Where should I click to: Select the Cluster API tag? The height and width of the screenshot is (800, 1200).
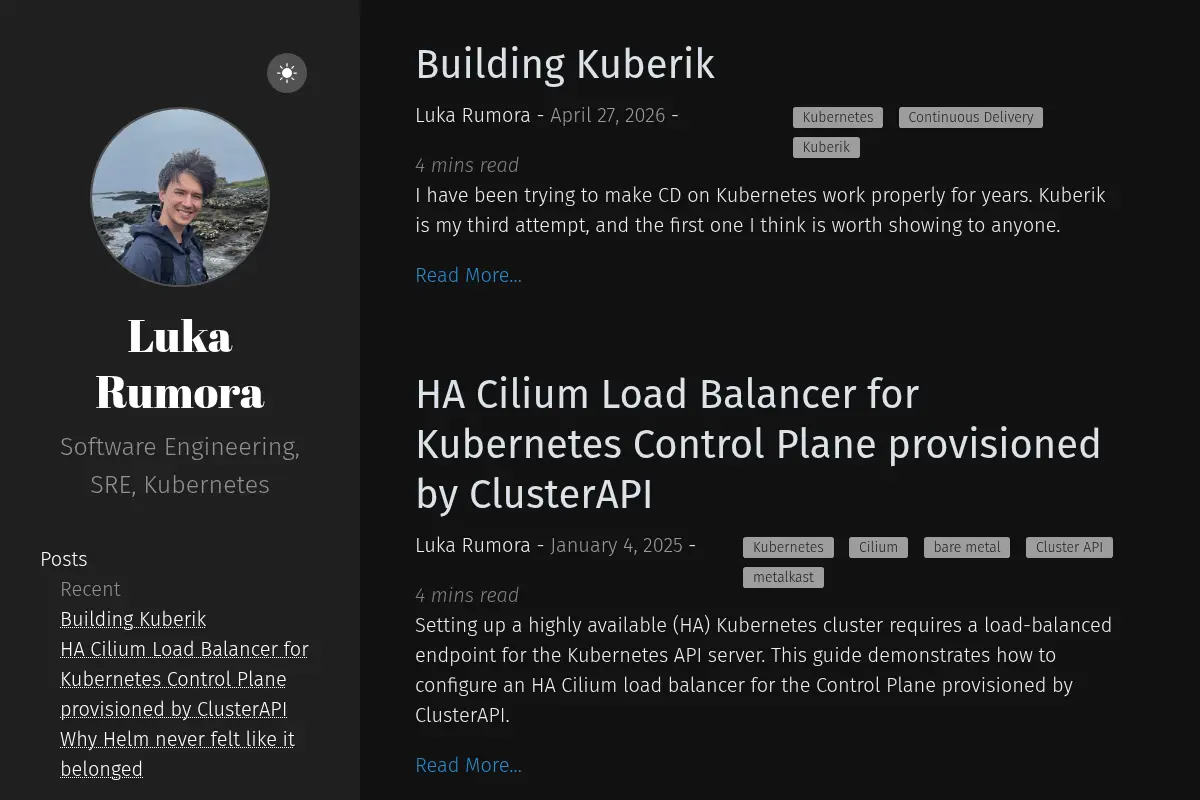[x=1069, y=547]
